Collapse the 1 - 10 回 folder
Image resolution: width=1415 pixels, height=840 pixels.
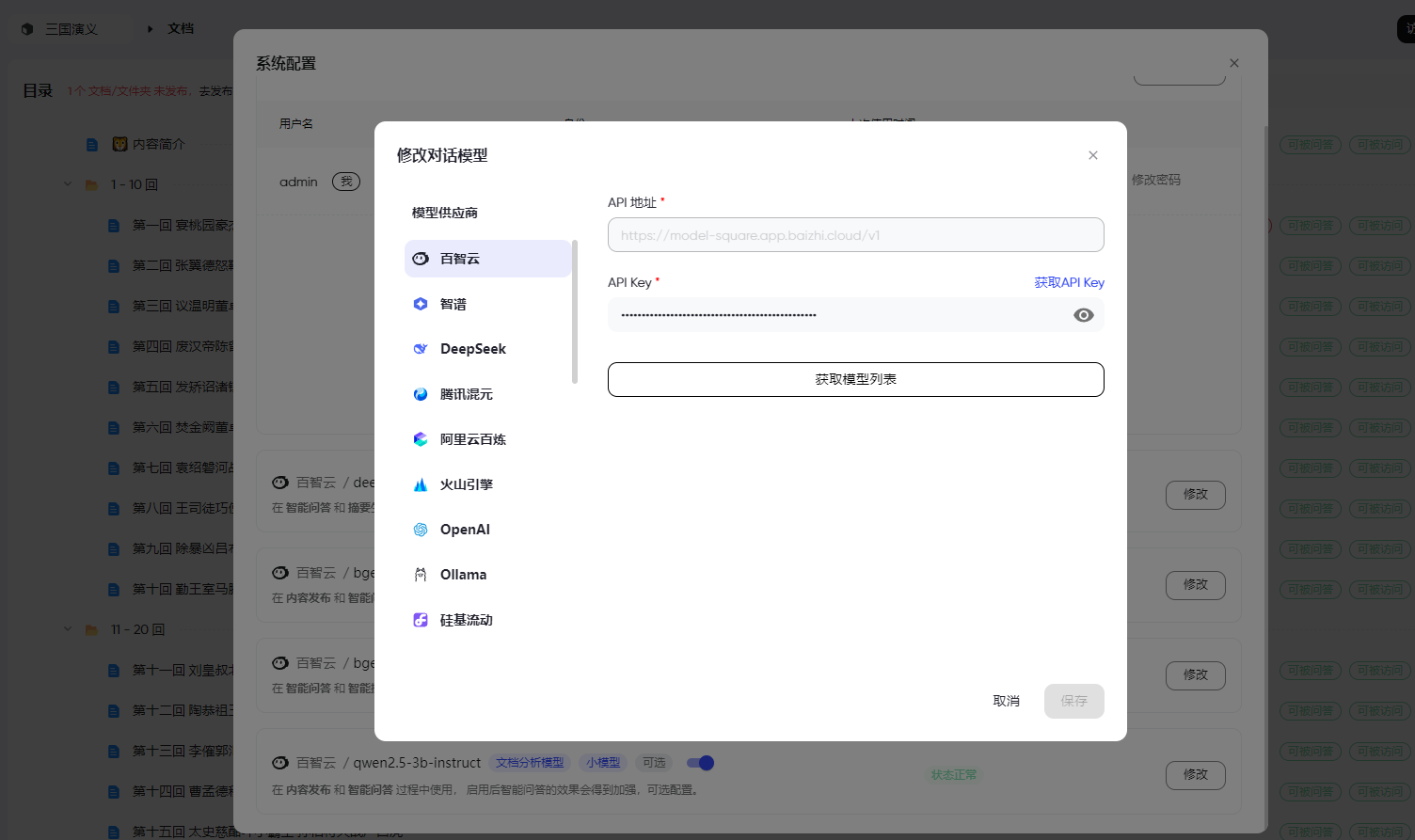(x=68, y=184)
